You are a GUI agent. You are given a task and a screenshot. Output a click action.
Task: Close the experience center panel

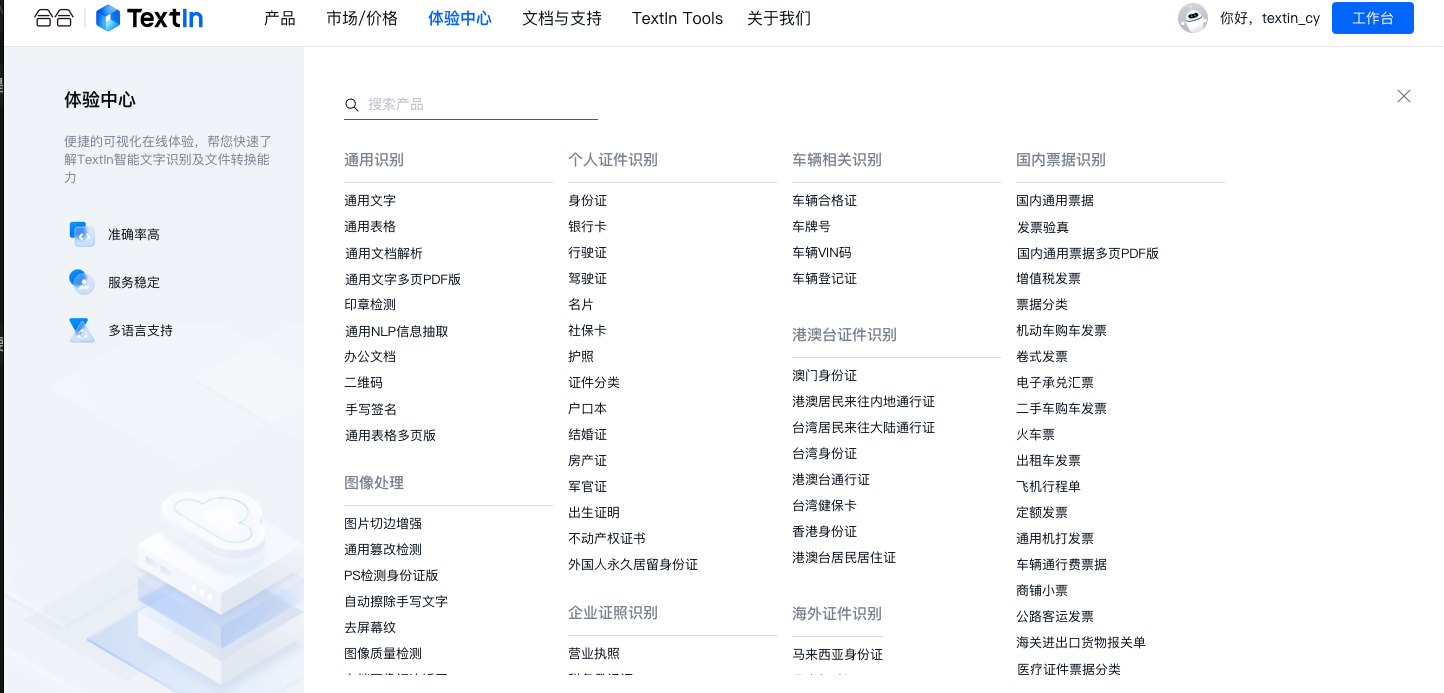pyautogui.click(x=1404, y=96)
